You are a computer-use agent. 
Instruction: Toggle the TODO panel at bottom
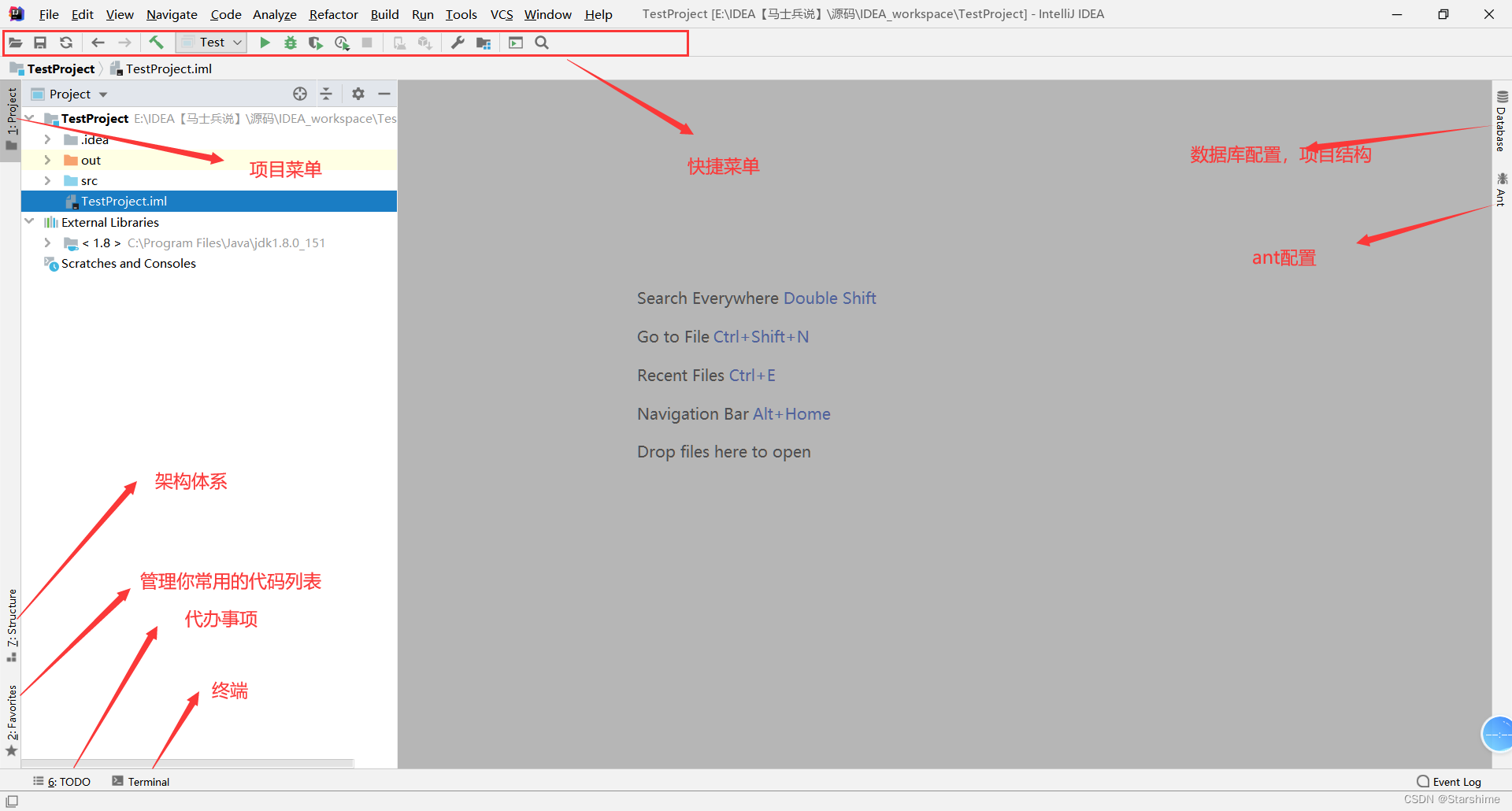tap(62, 781)
